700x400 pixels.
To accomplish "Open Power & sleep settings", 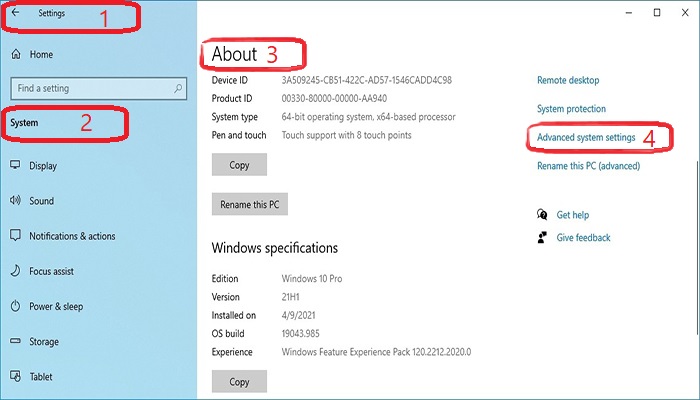I will 56,307.
